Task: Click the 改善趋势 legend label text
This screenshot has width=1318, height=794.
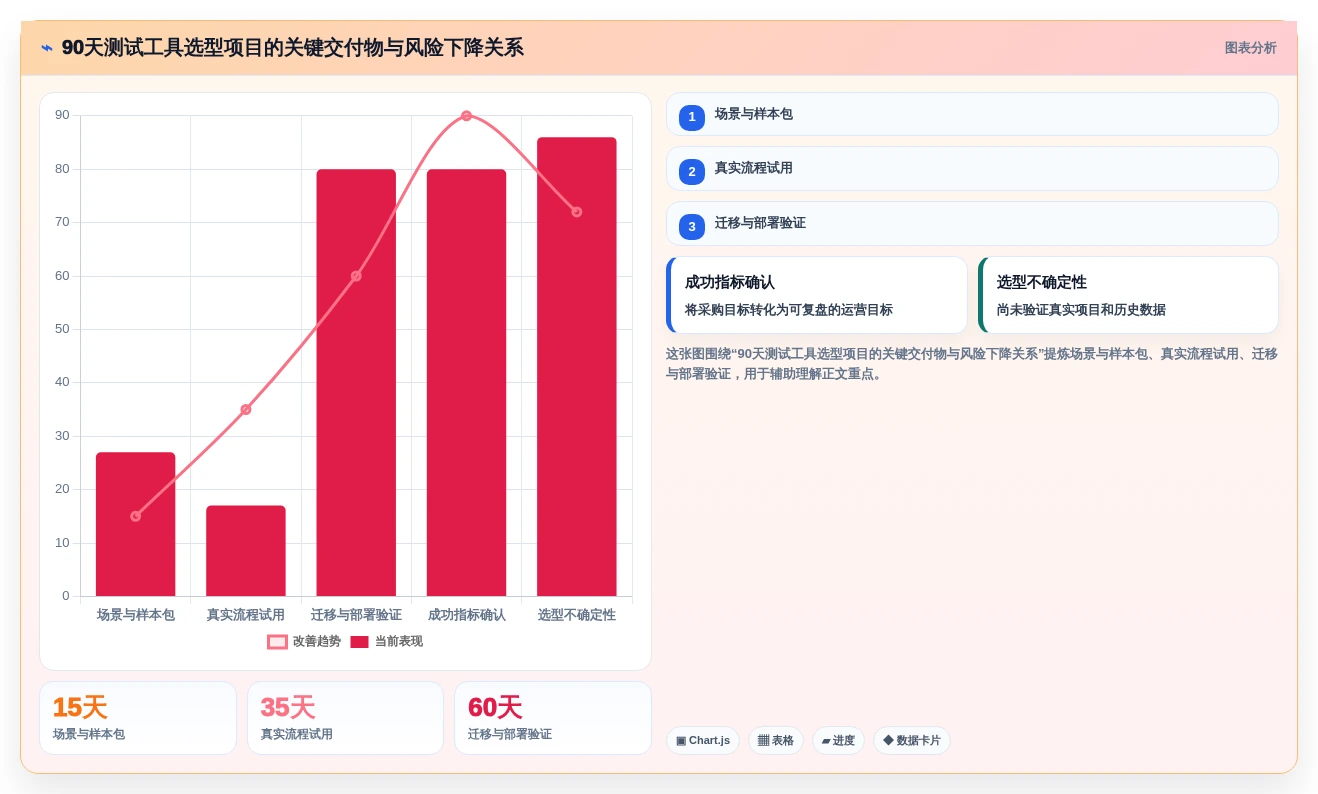Action: coord(316,642)
